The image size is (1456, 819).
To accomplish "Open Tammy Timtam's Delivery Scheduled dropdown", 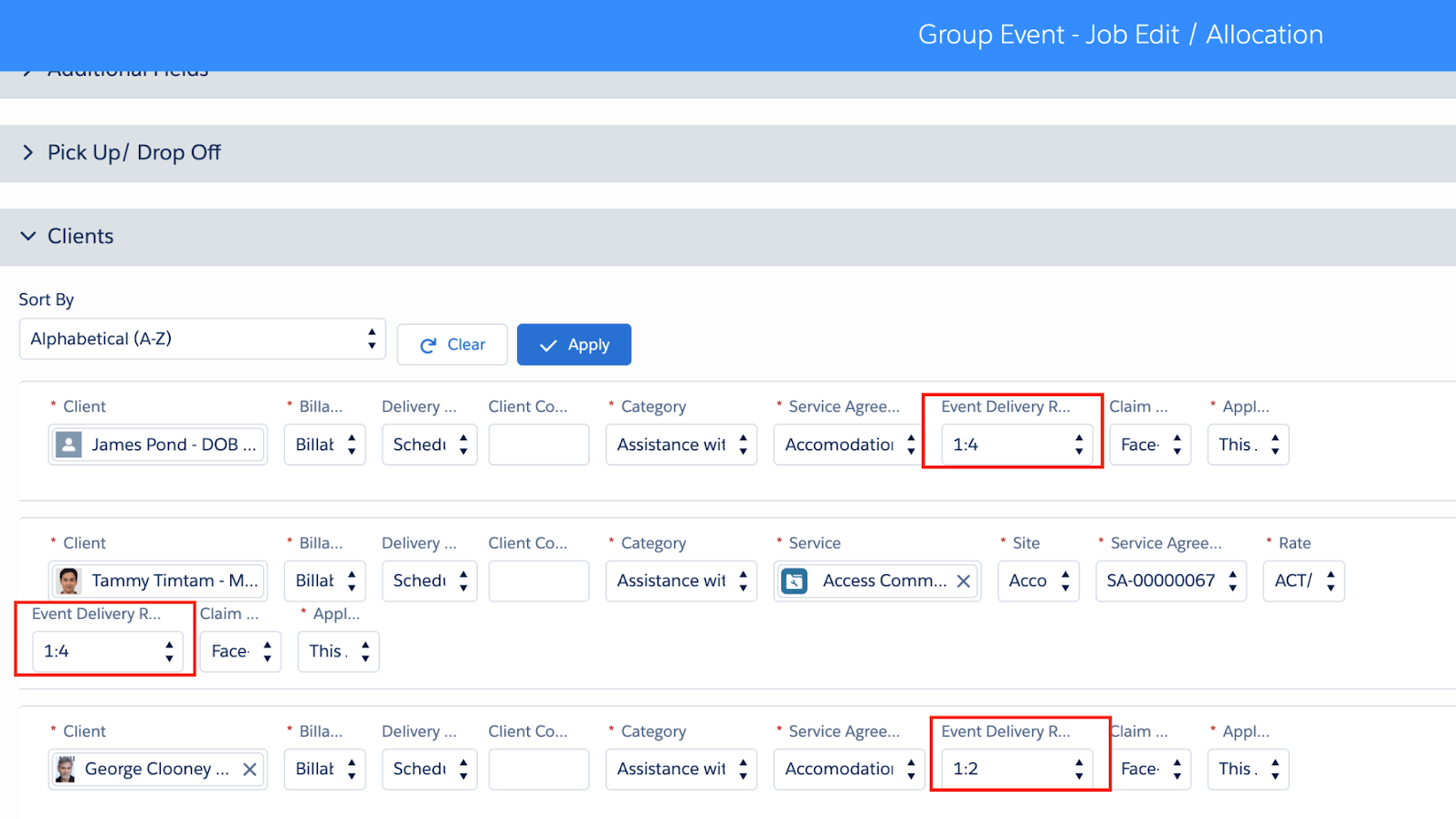I will tap(429, 581).
